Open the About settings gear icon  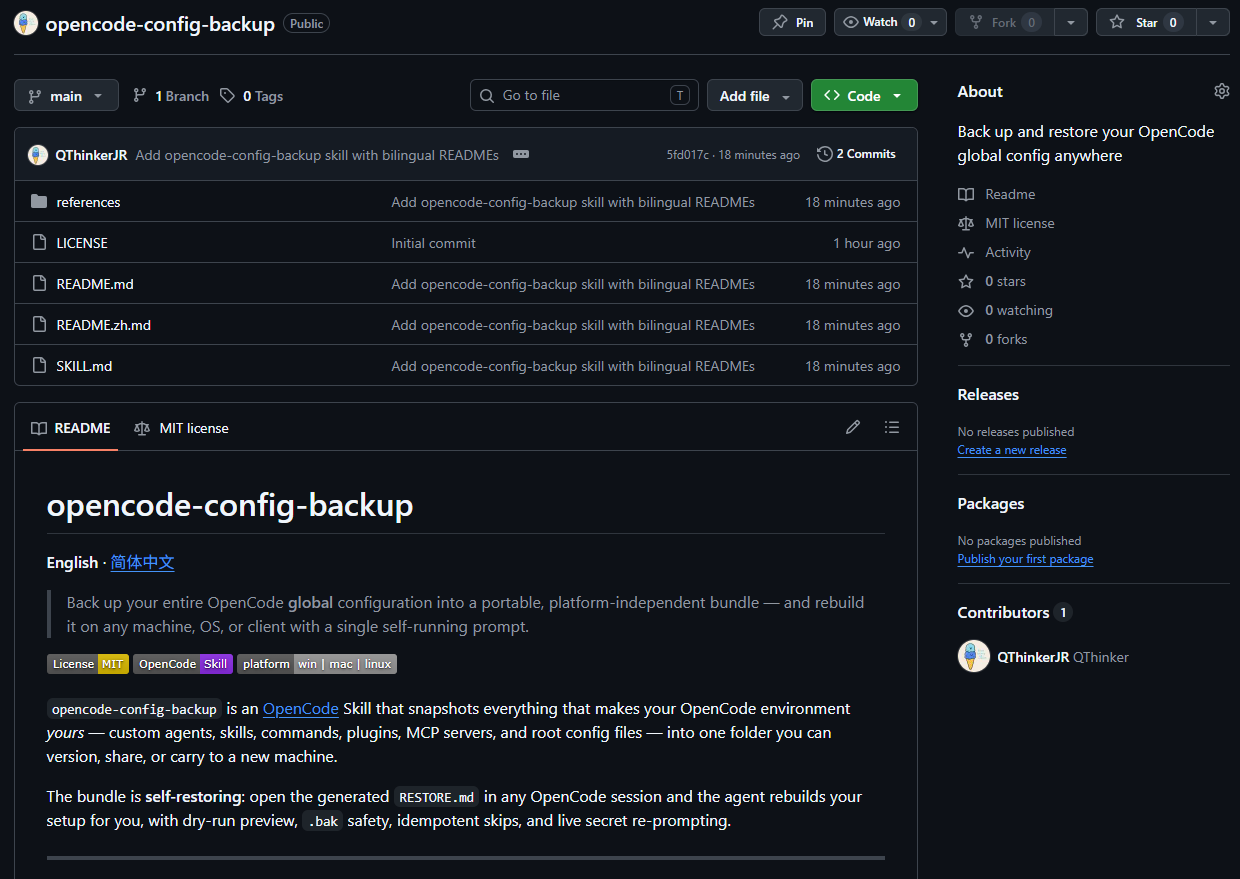[x=1221, y=91]
